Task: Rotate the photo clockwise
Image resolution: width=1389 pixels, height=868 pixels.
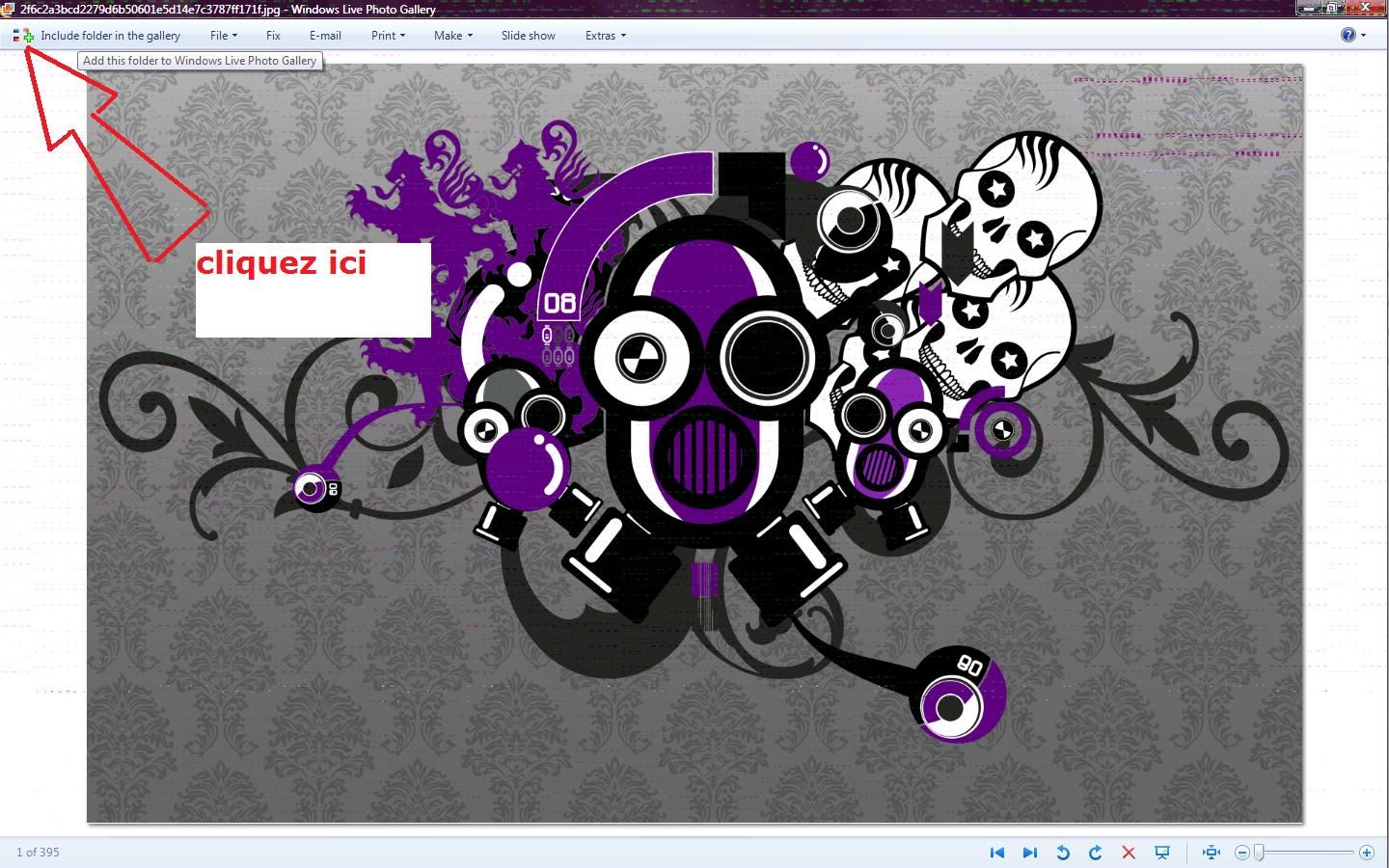Action: (x=1096, y=853)
